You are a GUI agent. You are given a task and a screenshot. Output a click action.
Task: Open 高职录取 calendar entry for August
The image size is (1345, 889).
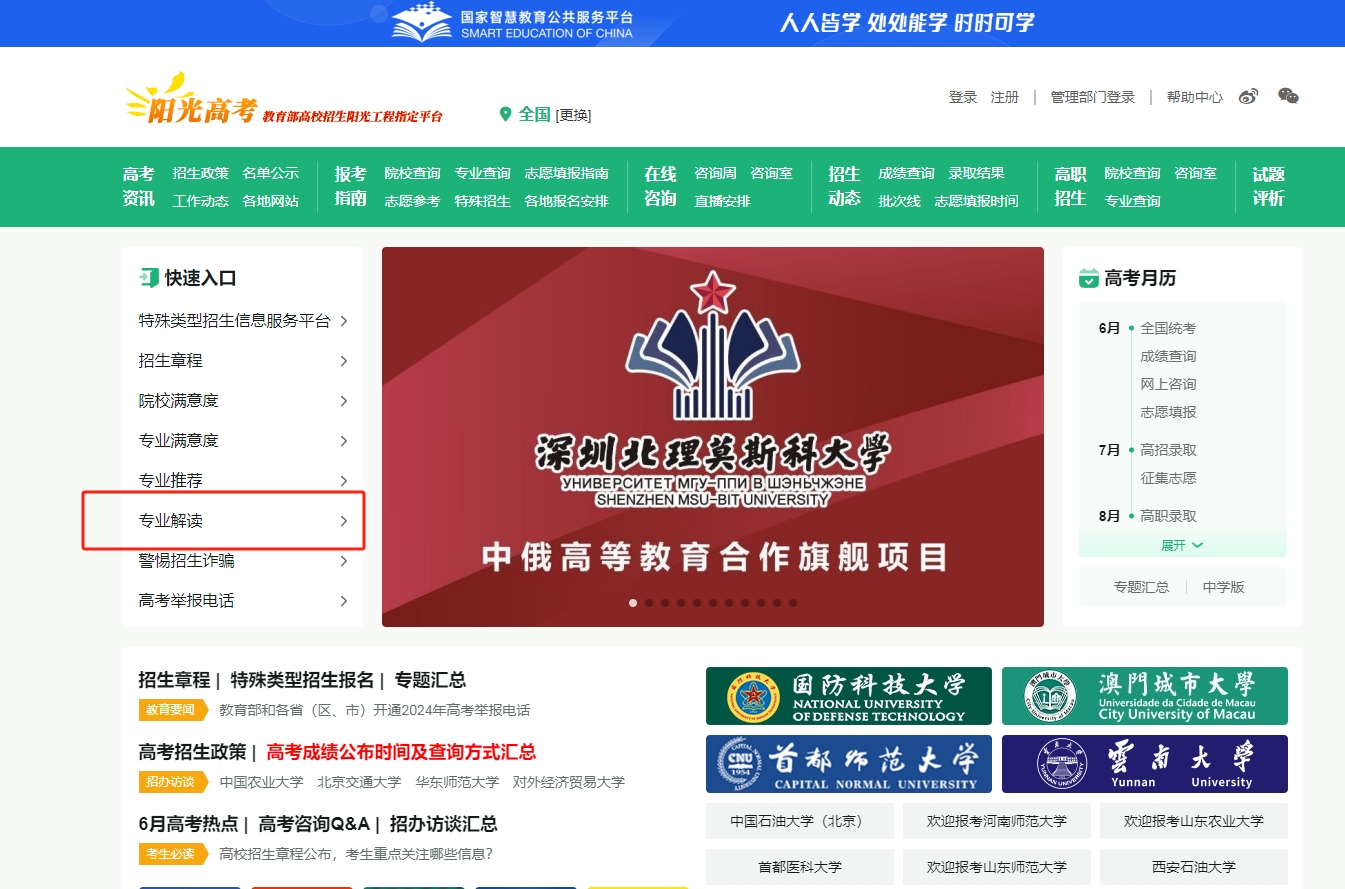[1168, 516]
